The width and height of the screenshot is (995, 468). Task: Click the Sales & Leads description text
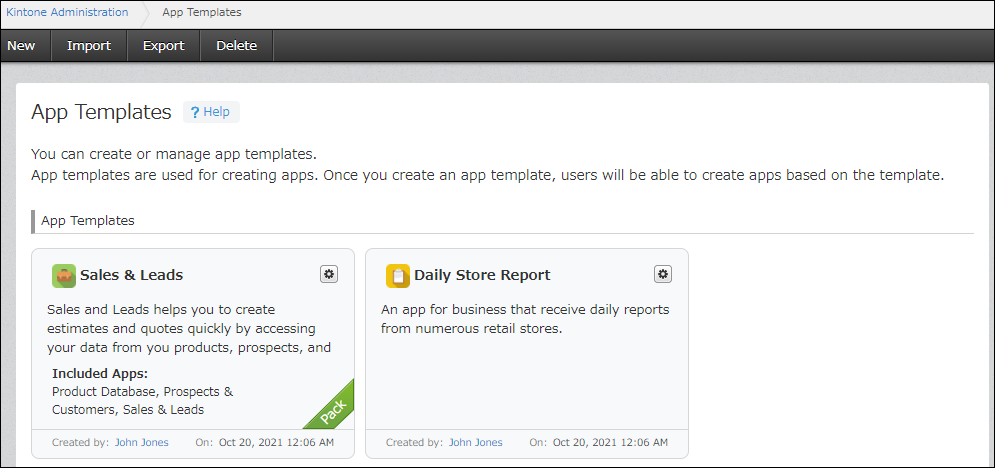pyautogui.click(x=189, y=329)
